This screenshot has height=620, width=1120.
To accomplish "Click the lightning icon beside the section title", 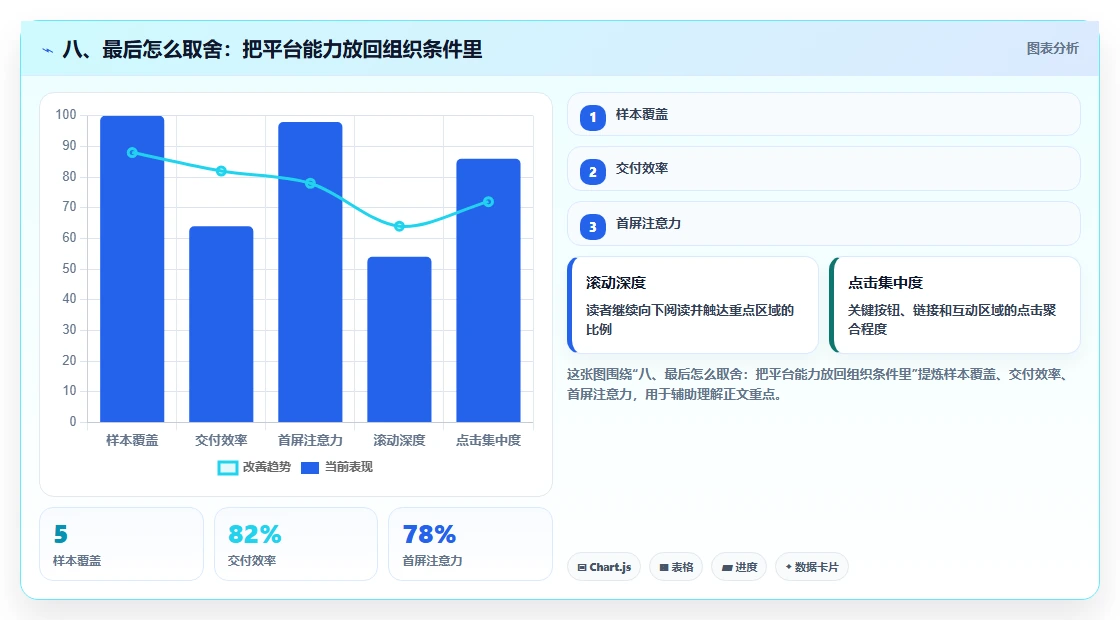I will pos(48,51).
